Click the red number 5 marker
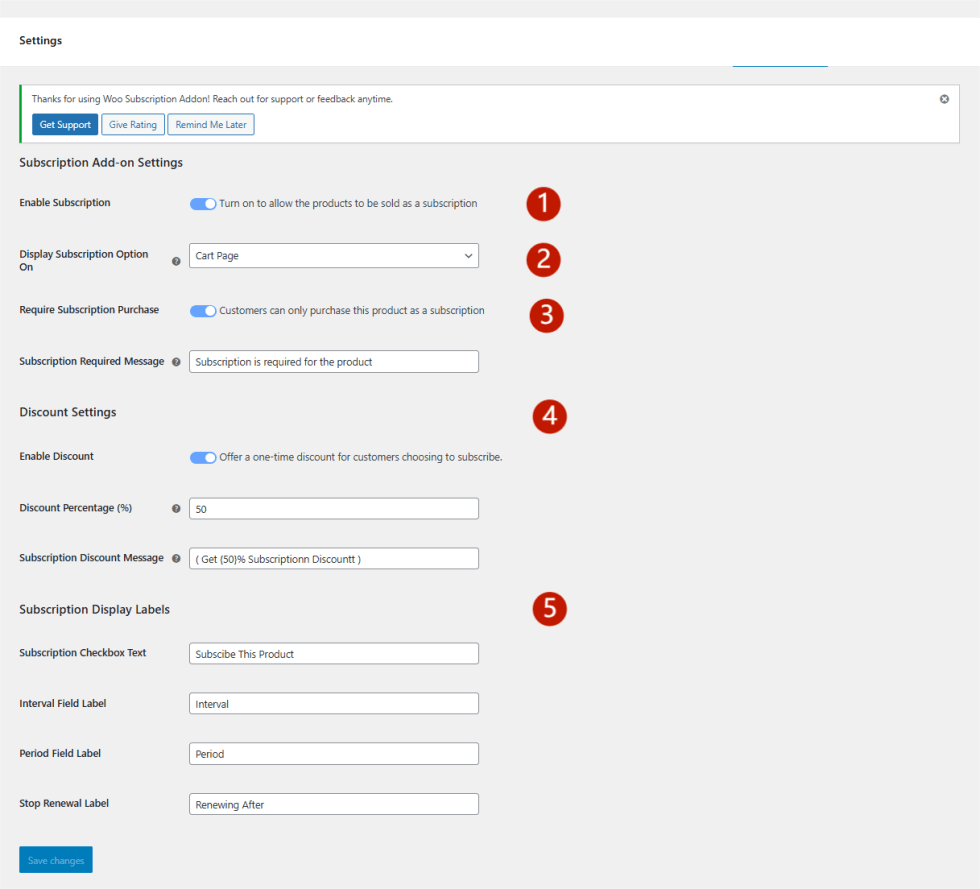This screenshot has height=889, width=980. 549,609
